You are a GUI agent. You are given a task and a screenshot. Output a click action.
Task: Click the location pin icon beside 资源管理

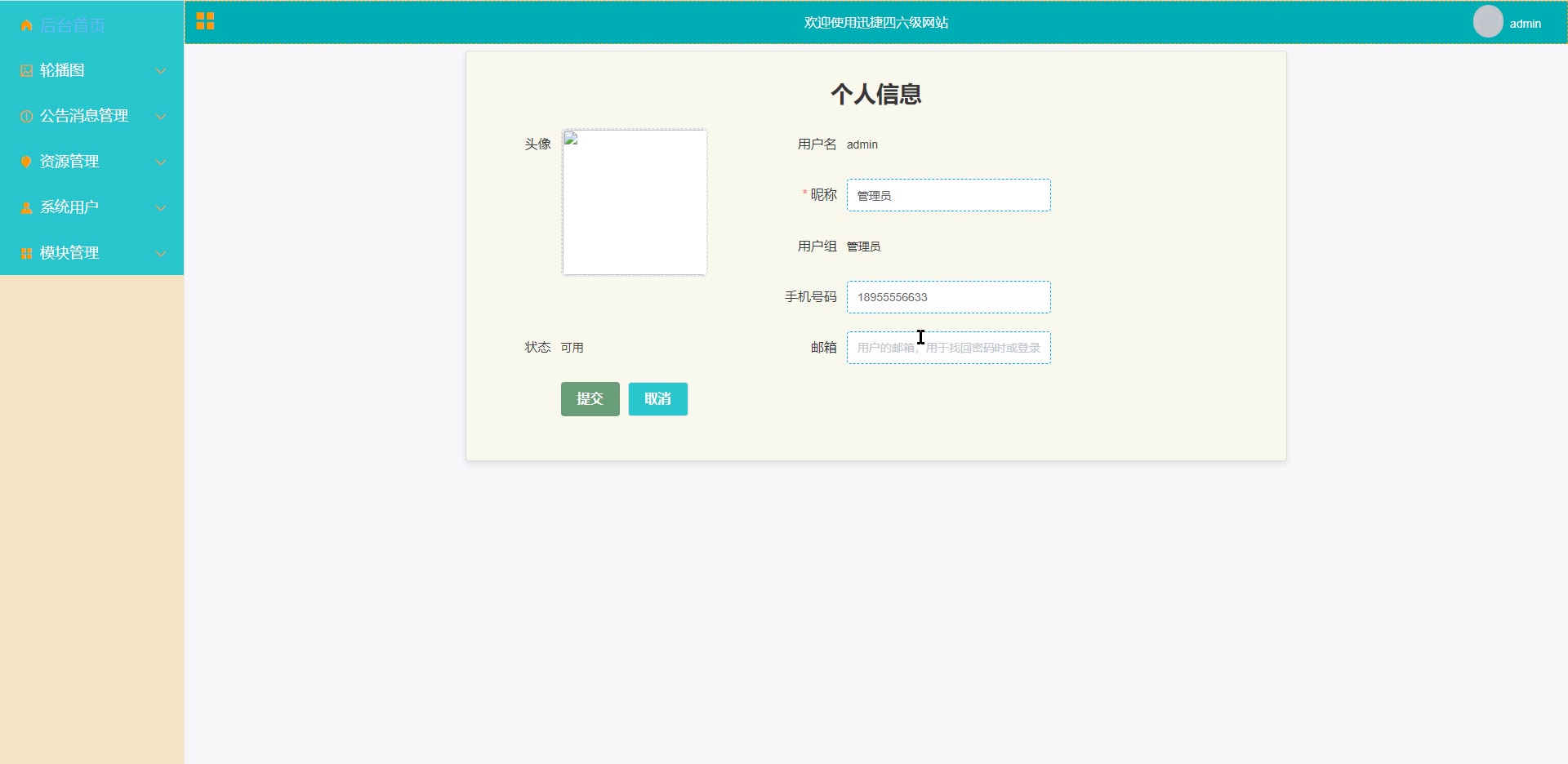click(x=26, y=162)
